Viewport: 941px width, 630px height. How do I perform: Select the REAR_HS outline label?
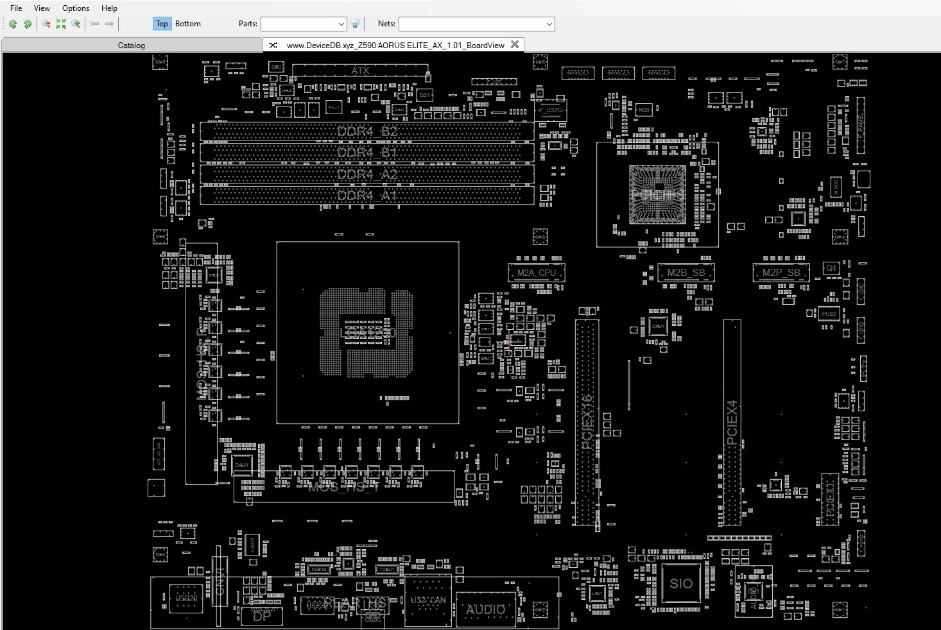(355, 603)
